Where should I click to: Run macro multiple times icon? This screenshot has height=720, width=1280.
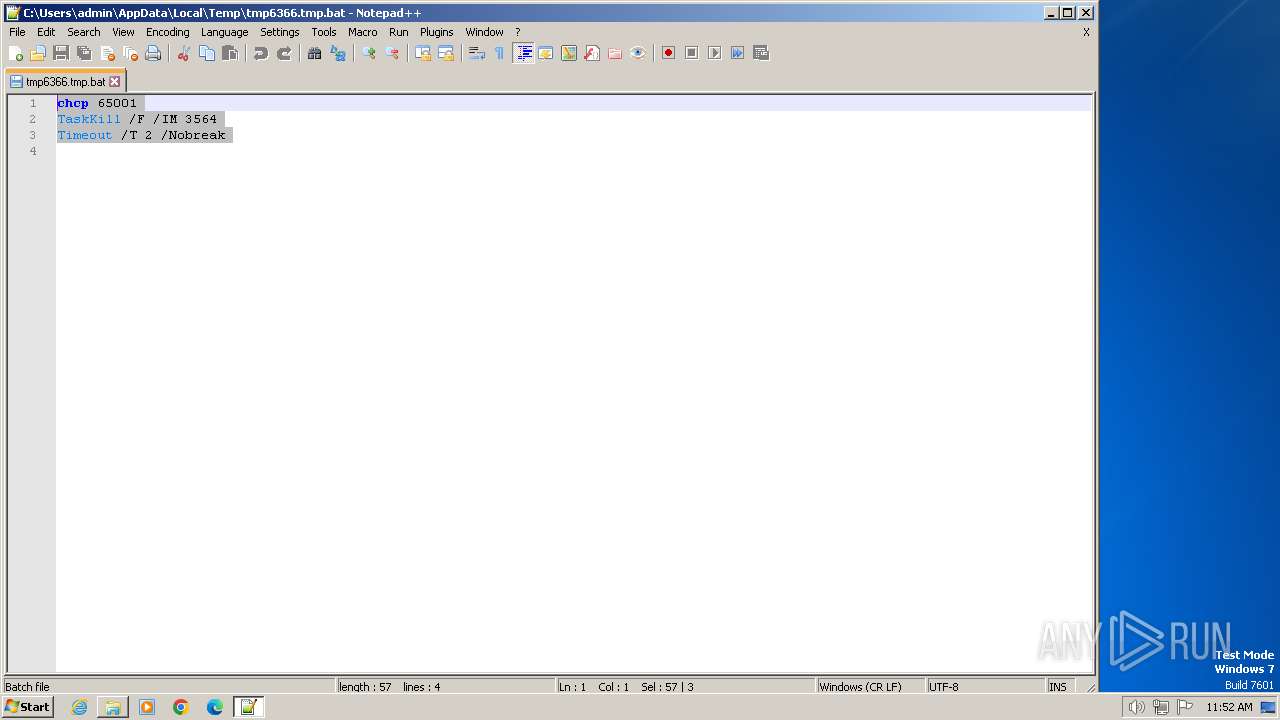(x=738, y=53)
